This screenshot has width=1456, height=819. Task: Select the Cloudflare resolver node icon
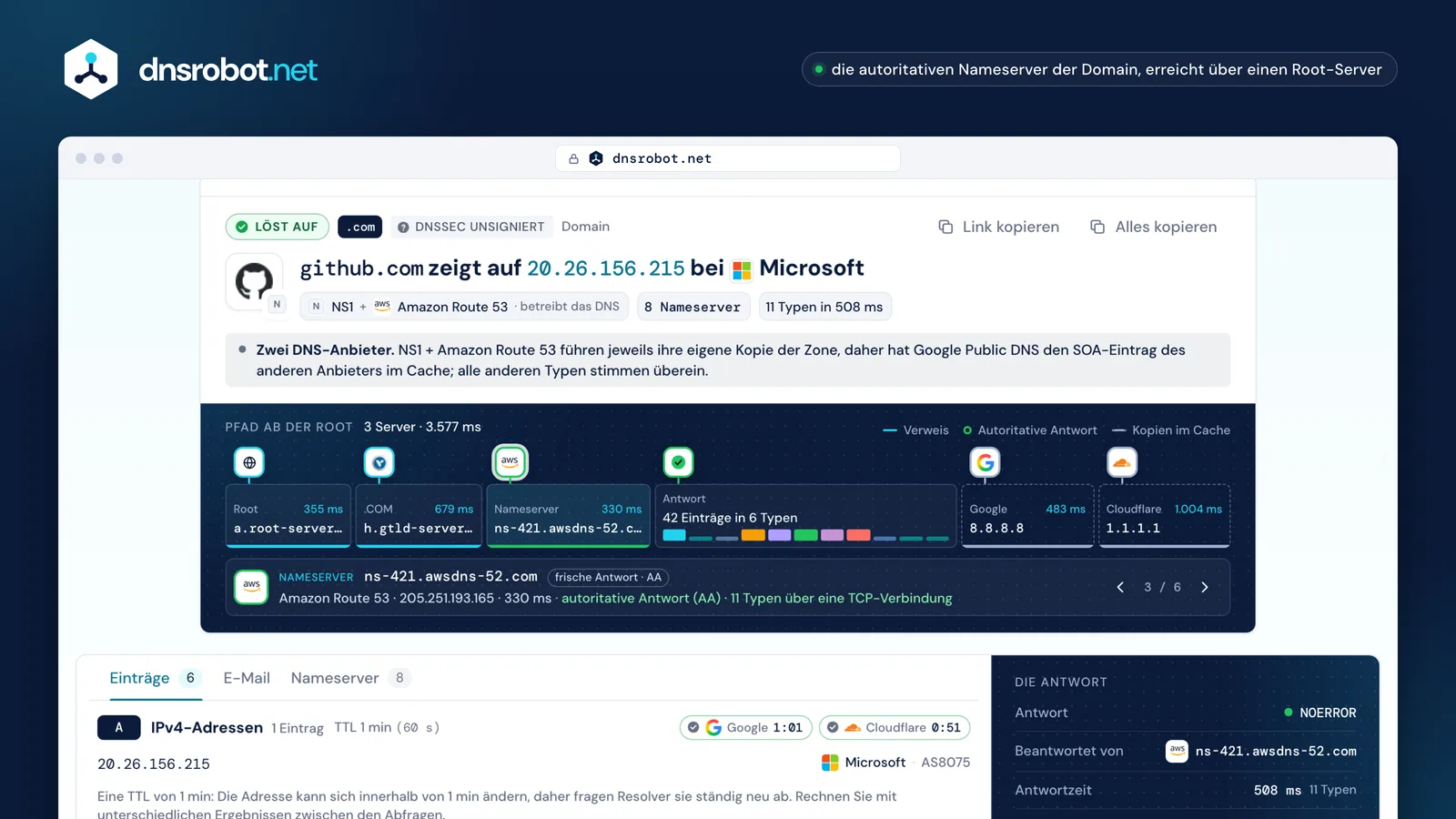point(1122,462)
